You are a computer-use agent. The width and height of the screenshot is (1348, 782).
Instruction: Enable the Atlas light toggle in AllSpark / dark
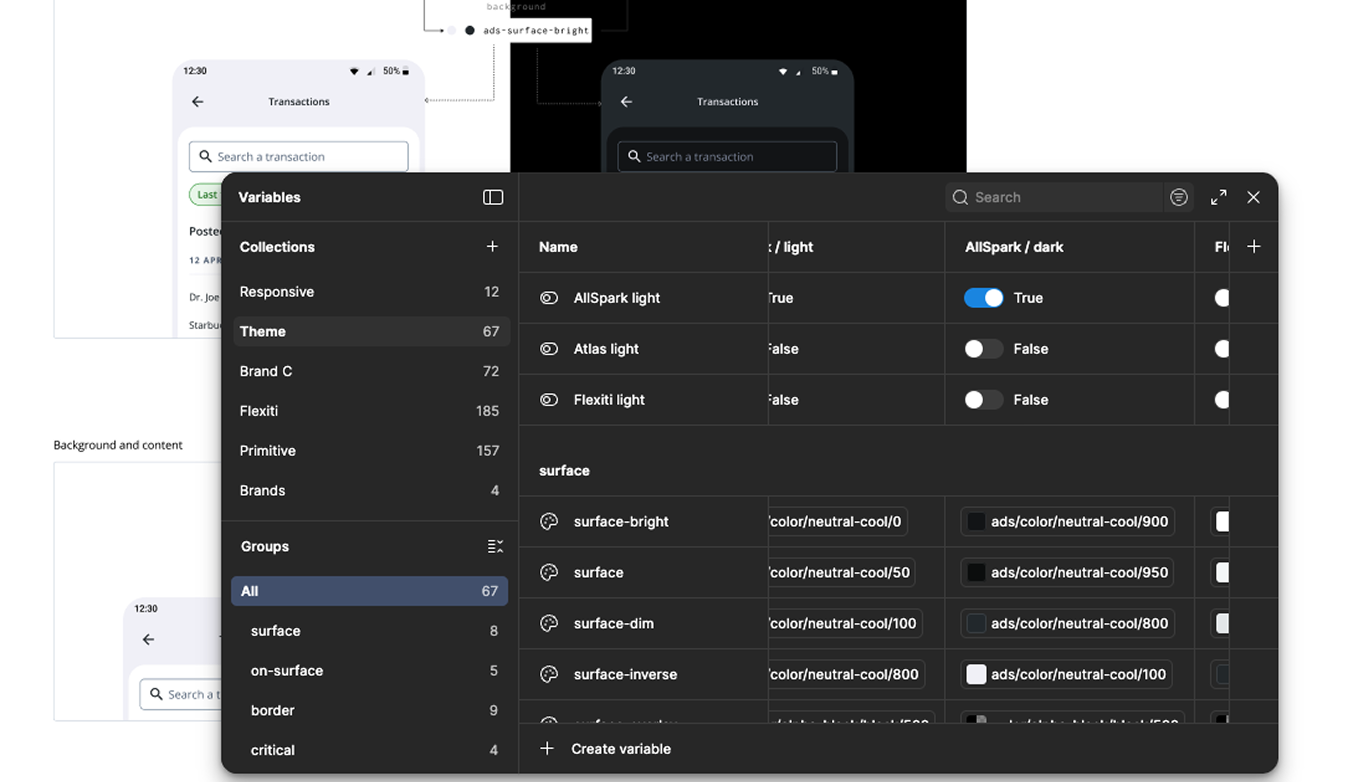click(983, 349)
